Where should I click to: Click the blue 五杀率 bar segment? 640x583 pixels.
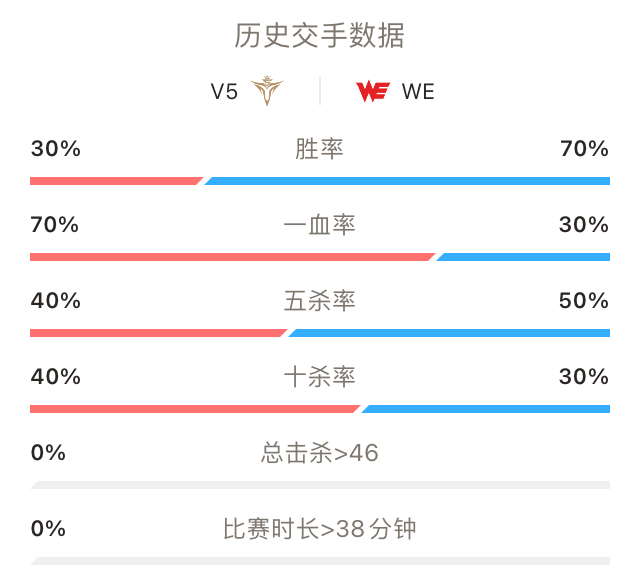[449, 333]
